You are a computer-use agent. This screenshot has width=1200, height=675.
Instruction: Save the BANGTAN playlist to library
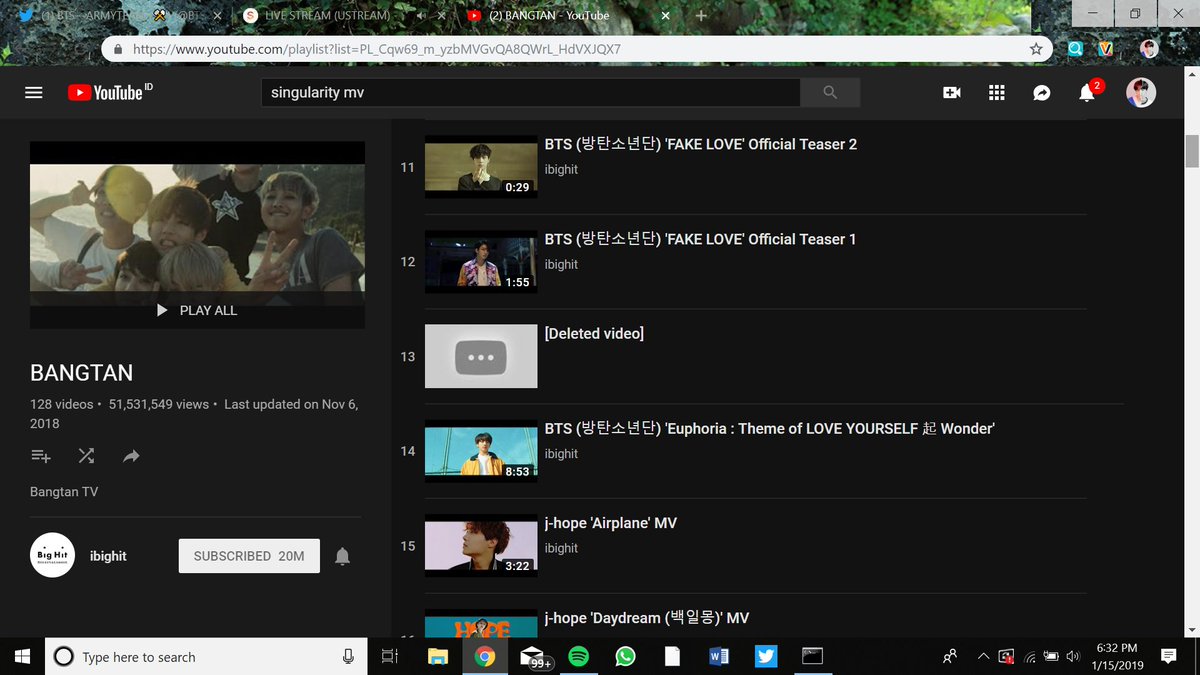point(41,456)
